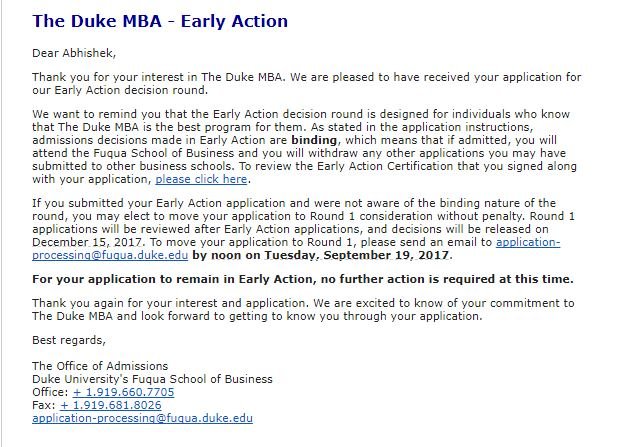Open the email address link in the signature
This screenshot has width=617, height=447.
[x=142, y=417]
